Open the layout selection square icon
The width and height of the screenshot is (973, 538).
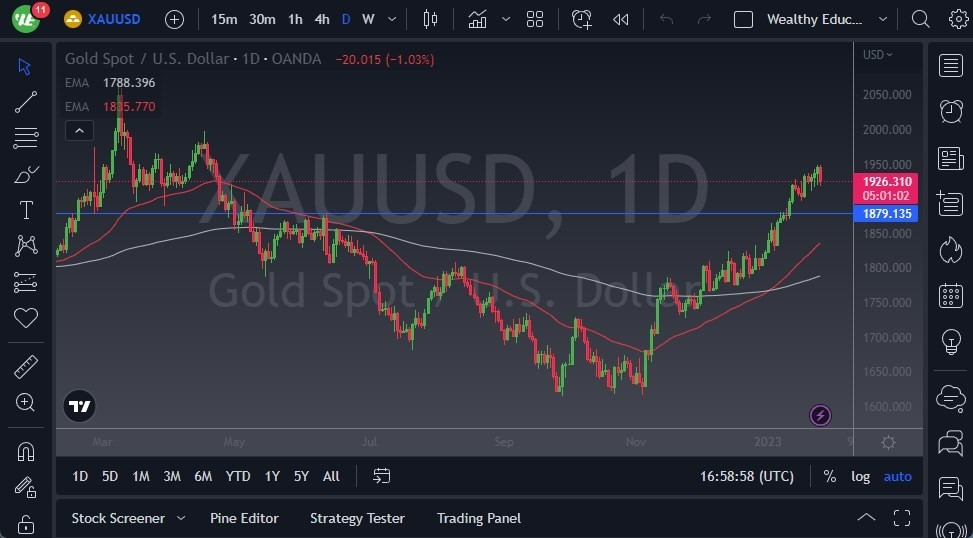point(743,19)
